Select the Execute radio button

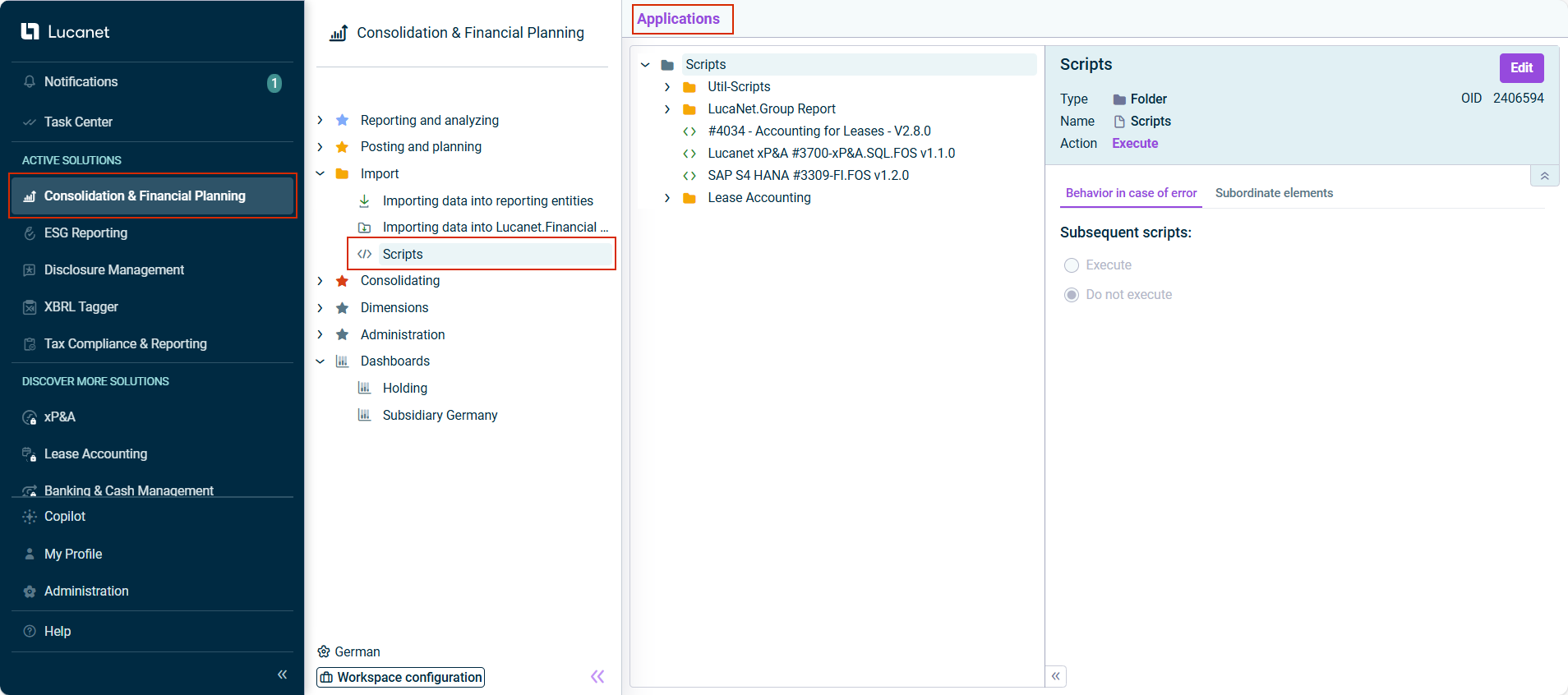click(1072, 265)
